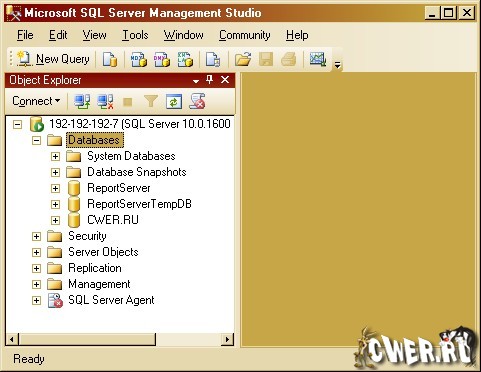Click the Filter funnel icon
Viewport: 481px width, 372px height.
click(x=151, y=101)
